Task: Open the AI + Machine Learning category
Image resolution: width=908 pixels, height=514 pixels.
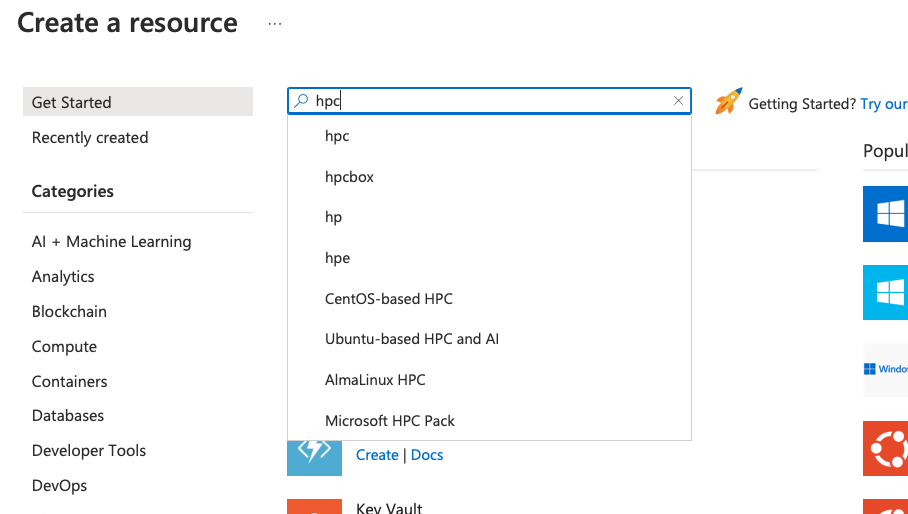Action: (111, 242)
